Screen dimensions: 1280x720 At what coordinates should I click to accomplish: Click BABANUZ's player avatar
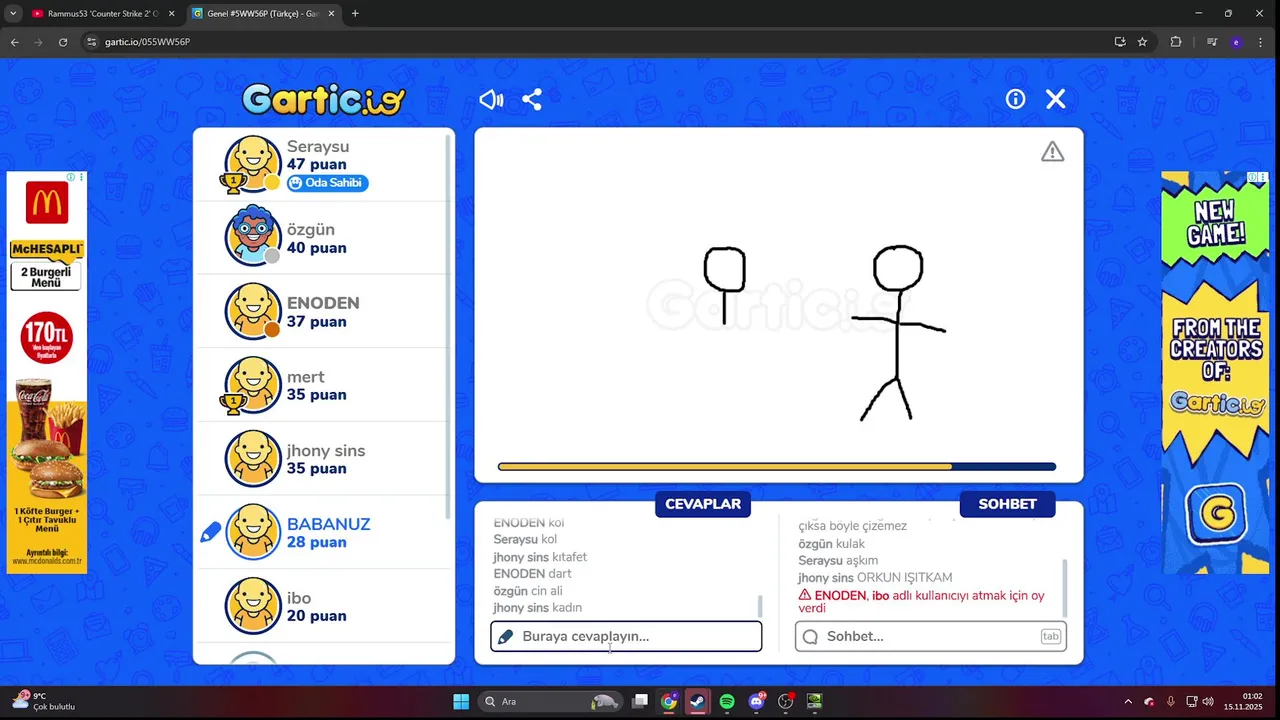click(253, 531)
